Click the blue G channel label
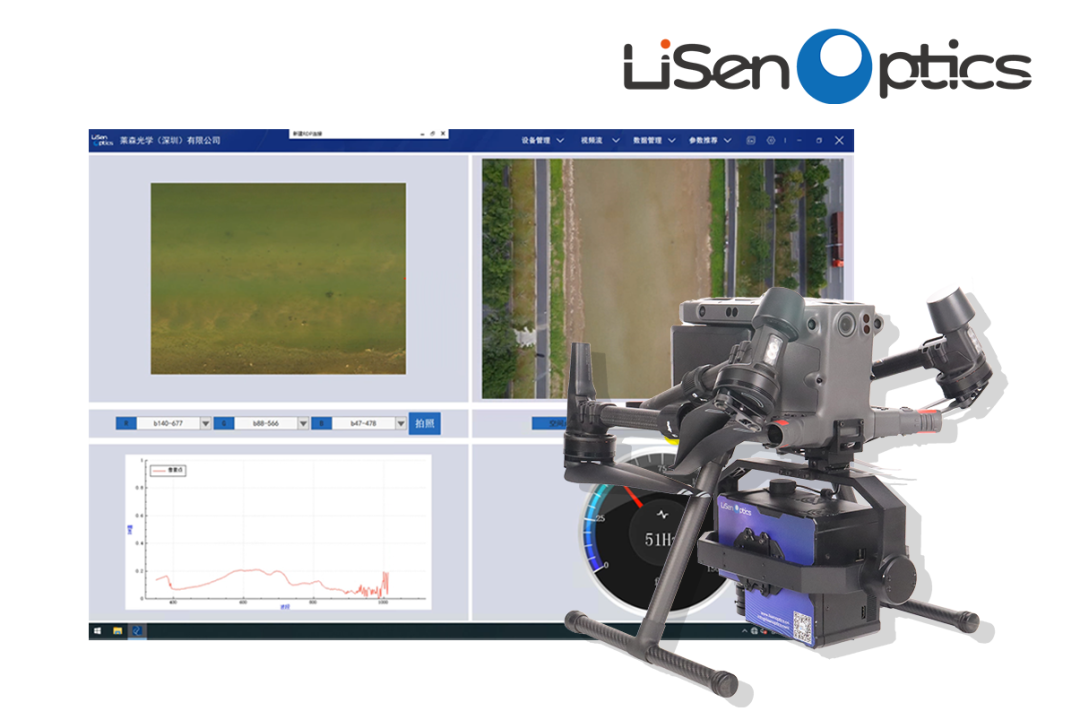 224,423
